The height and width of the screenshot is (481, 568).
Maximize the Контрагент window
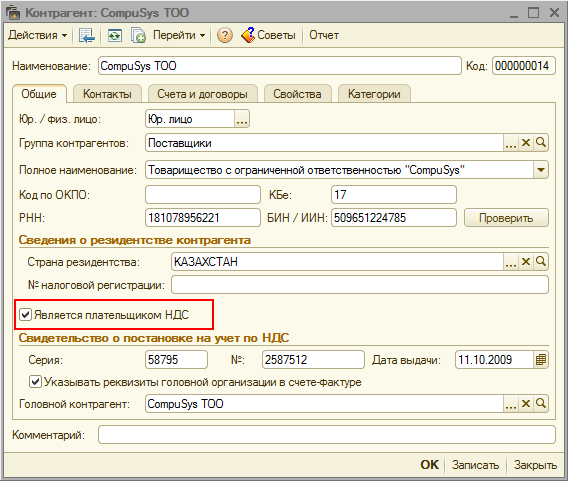click(x=534, y=13)
